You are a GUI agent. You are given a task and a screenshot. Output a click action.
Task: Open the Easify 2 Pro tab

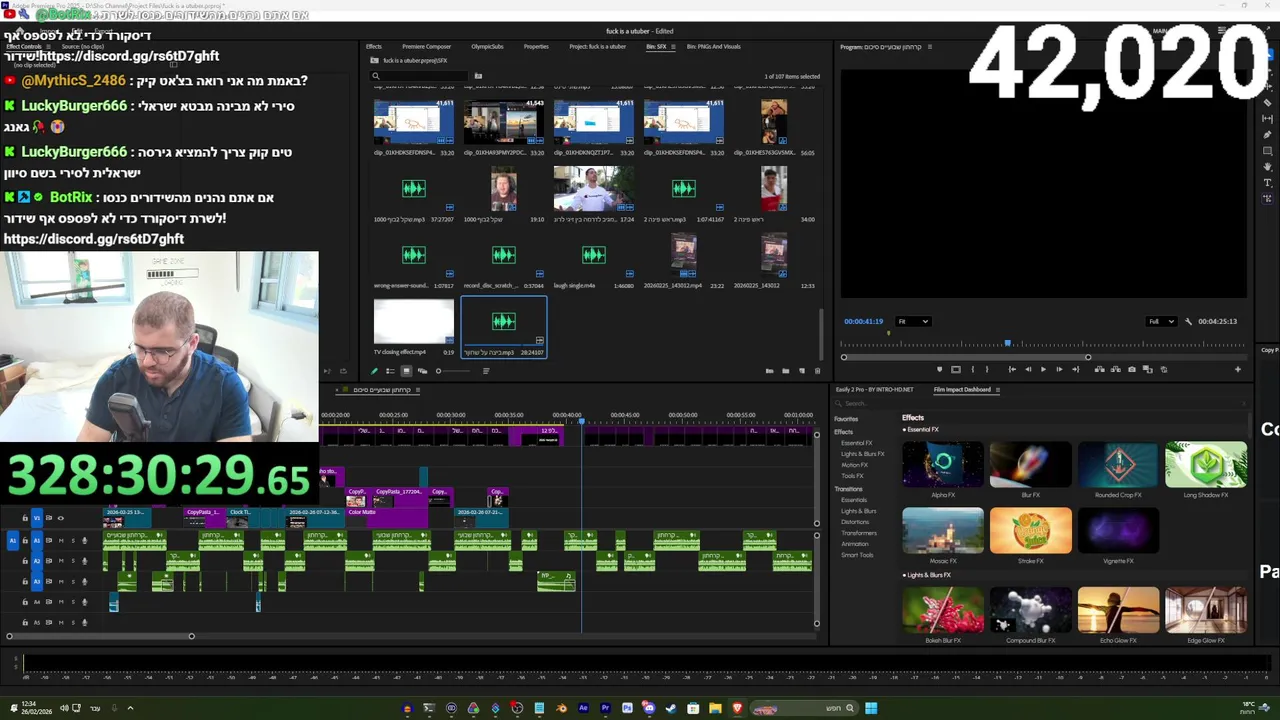875,390
